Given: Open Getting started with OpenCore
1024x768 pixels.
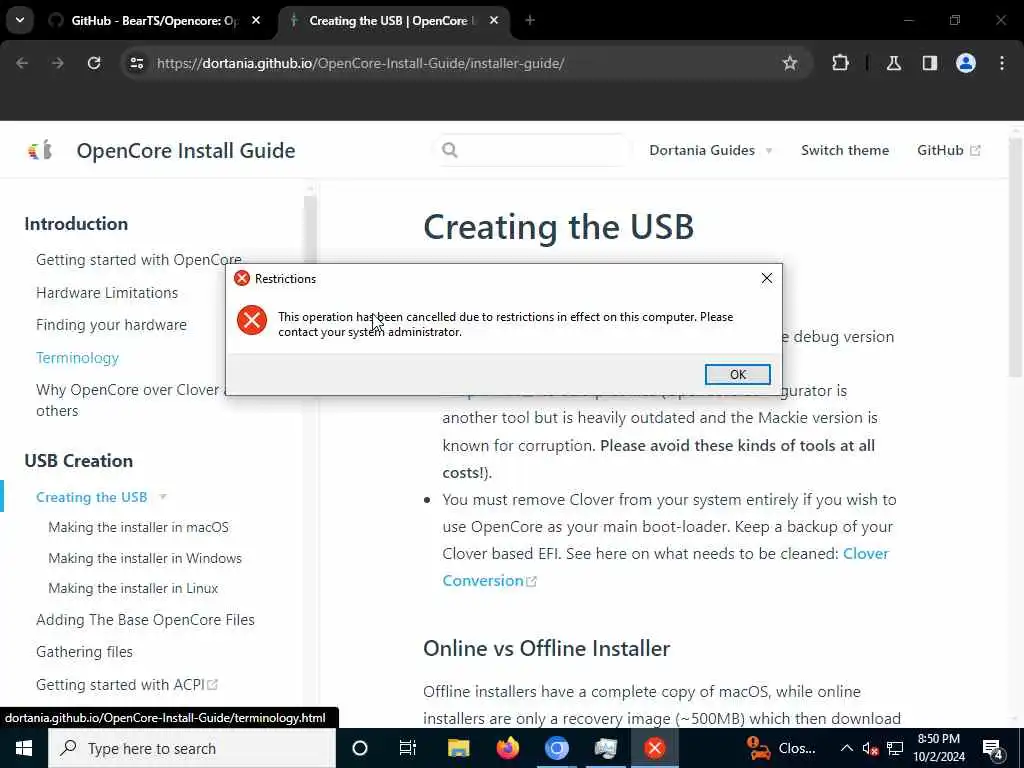Looking at the screenshot, I should pyautogui.click(x=139, y=259).
